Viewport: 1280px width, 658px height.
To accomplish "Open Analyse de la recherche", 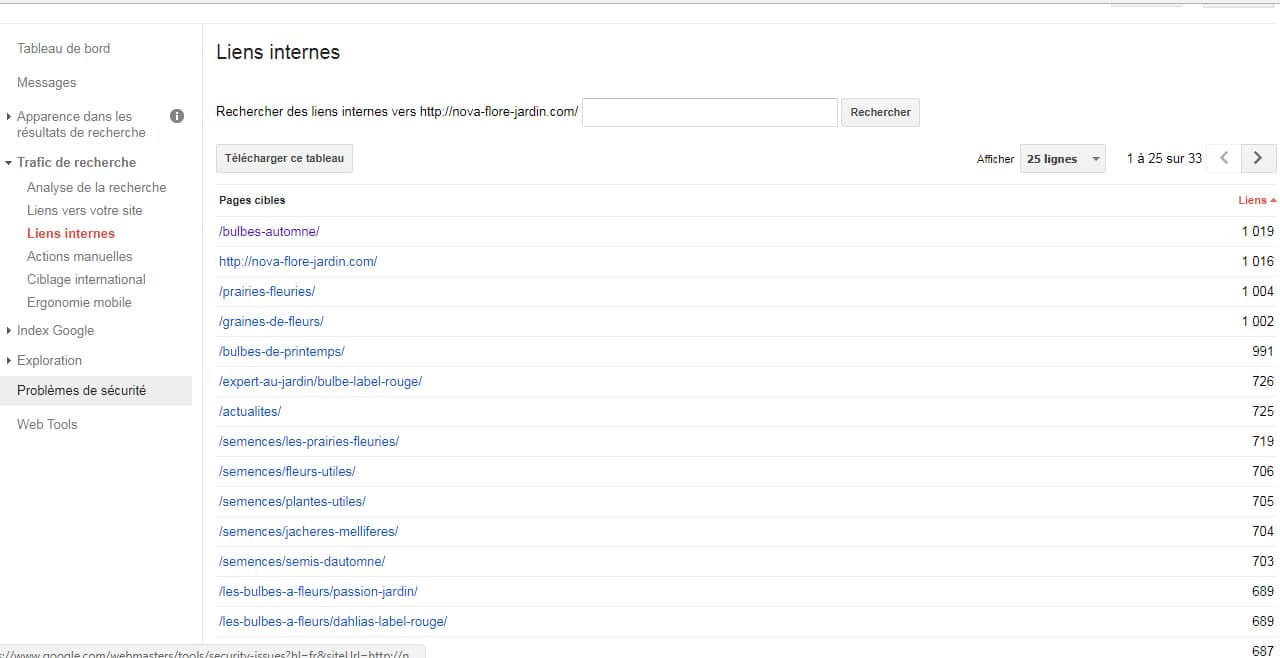I will point(96,187).
